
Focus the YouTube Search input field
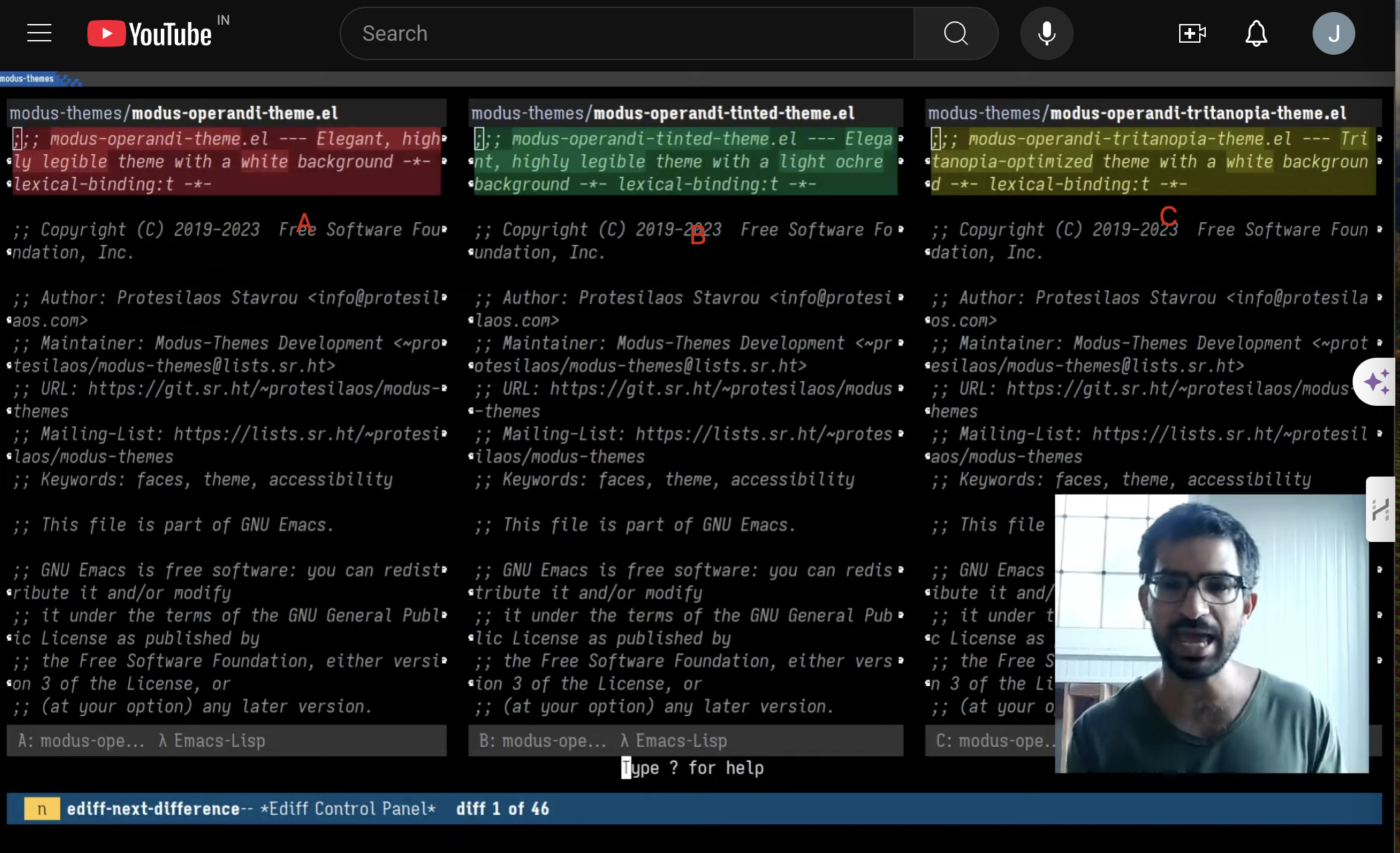(x=627, y=33)
